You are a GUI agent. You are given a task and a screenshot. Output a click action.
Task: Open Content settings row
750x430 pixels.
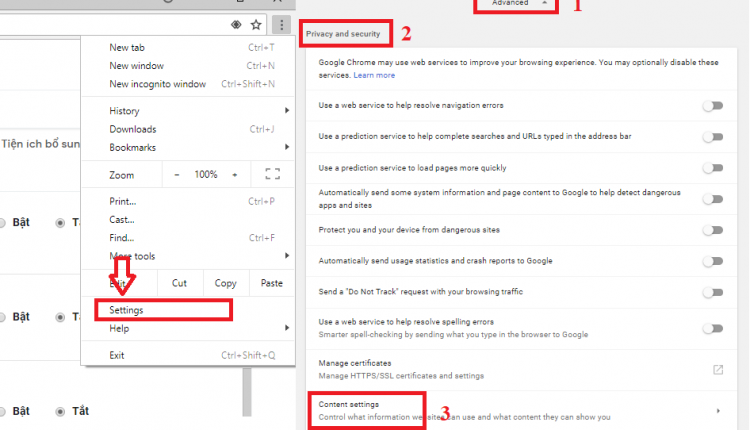[521, 411]
